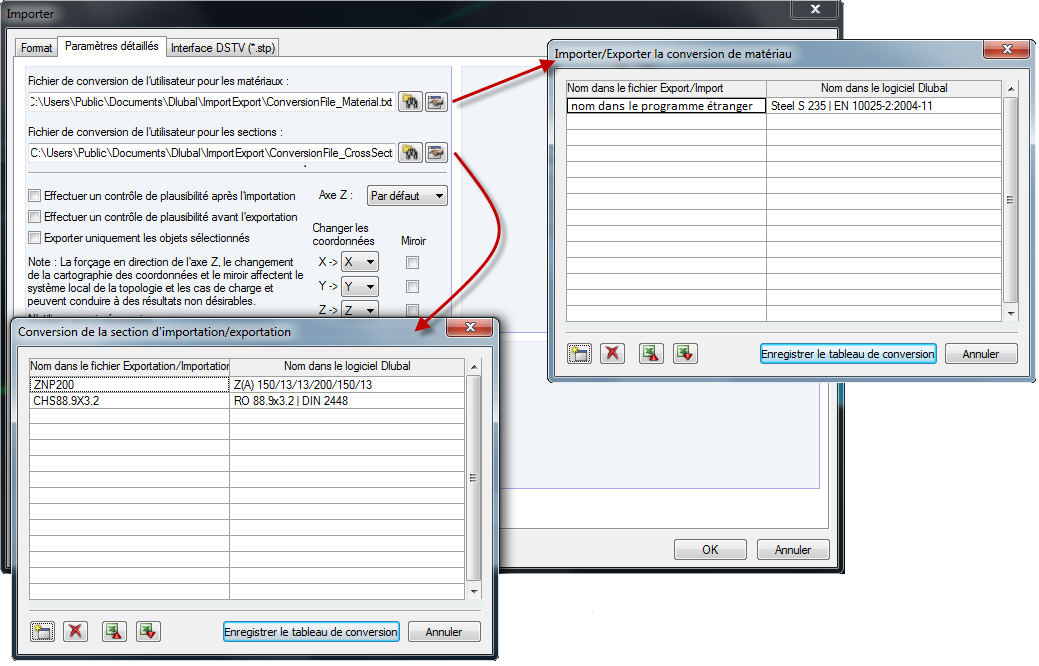Image resolution: width=1039 pixels, height=666 pixels.
Task: Browse for the materials conversion file
Action: (410, 102)
